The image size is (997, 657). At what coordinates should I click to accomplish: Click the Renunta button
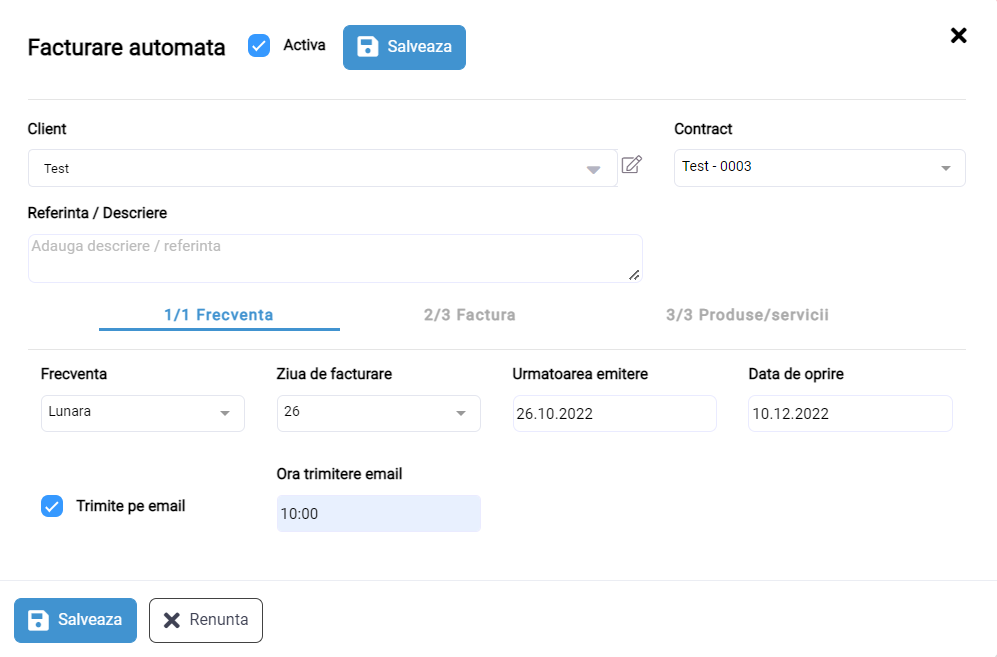(206, 620)
